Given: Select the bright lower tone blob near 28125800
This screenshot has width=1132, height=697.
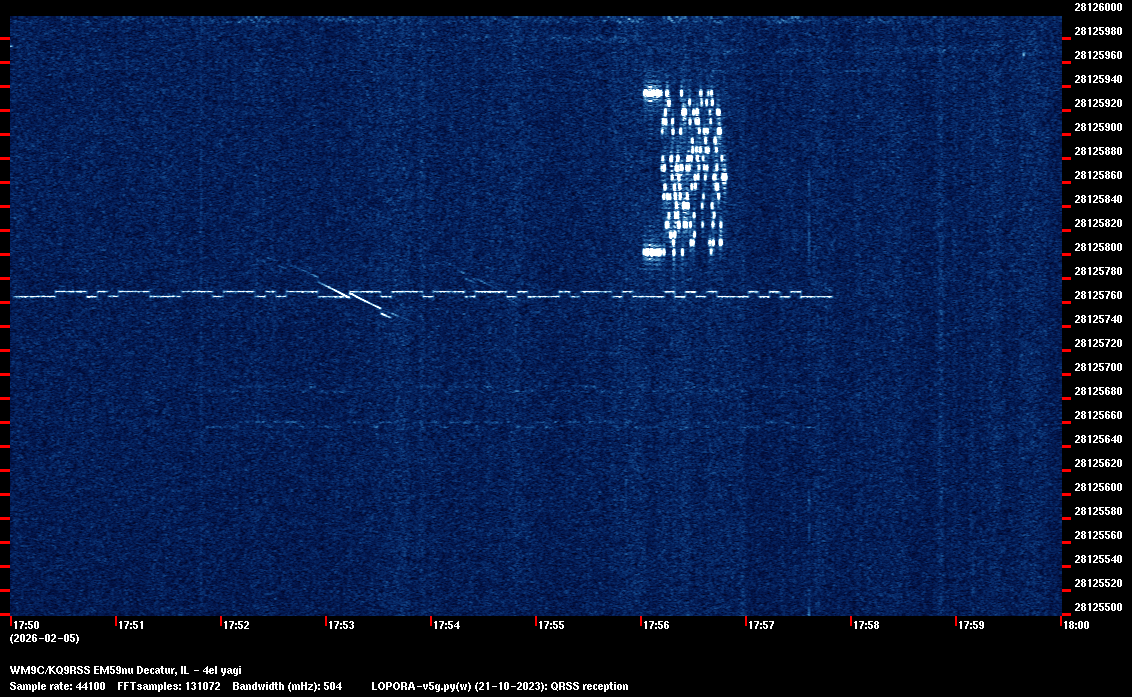Looking at the screenshot, I should click(653, 252).
